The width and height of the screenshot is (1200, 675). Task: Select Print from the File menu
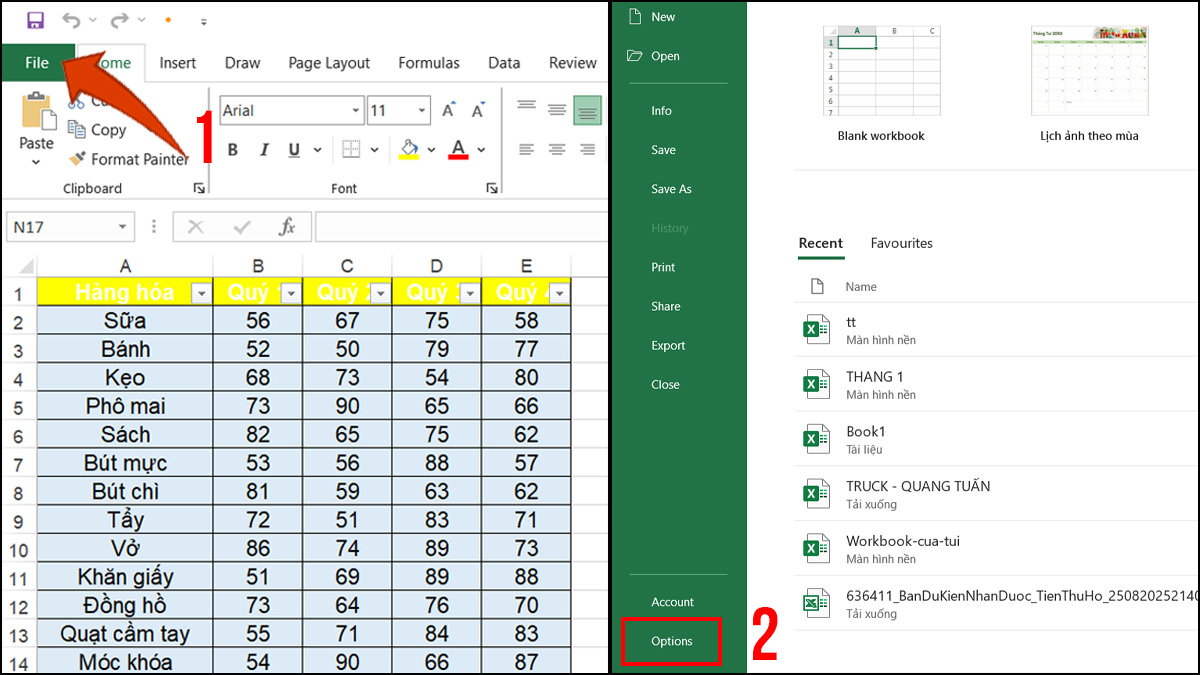tap(663, 267)
